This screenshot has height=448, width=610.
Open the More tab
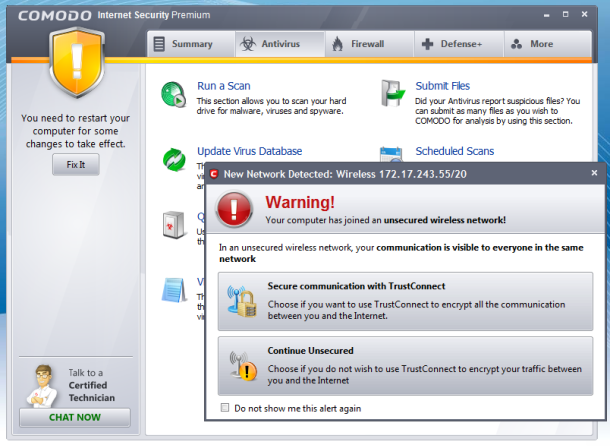[x=548, y=44]
